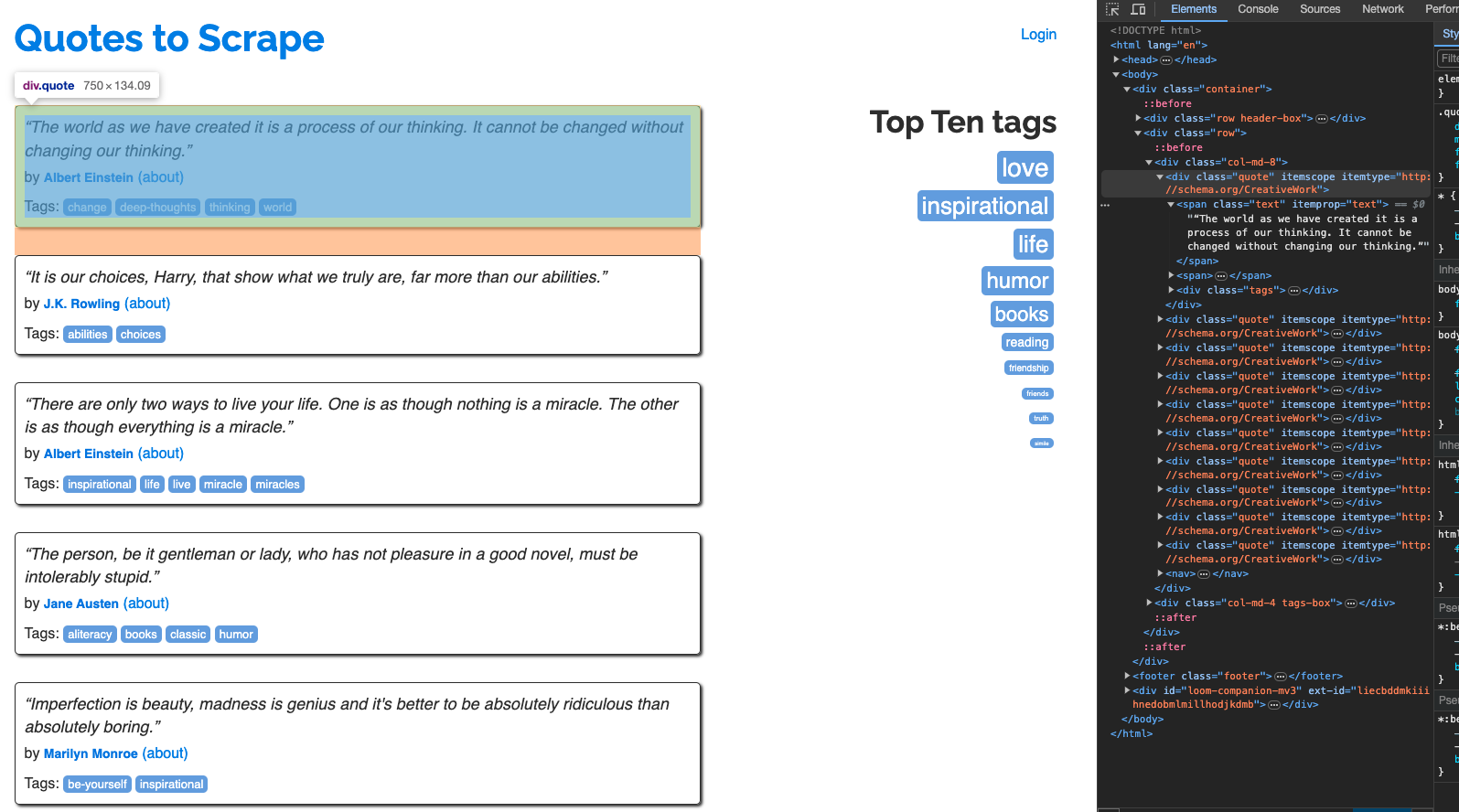
Task: Activate the inspect element picker icon
Action: point(1112,9)
